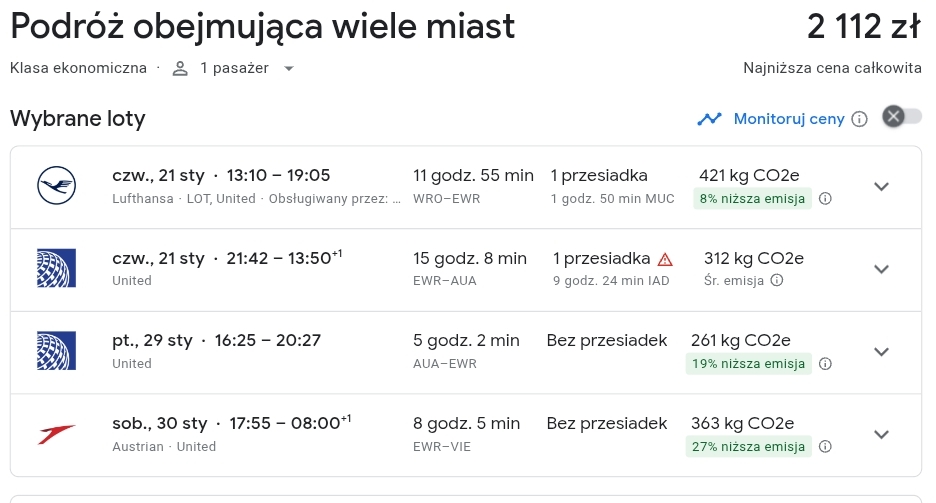This screenshot has height=503, width=936.
Task: Click the Lufthansa airline logo
Action: tap(56, 186)
